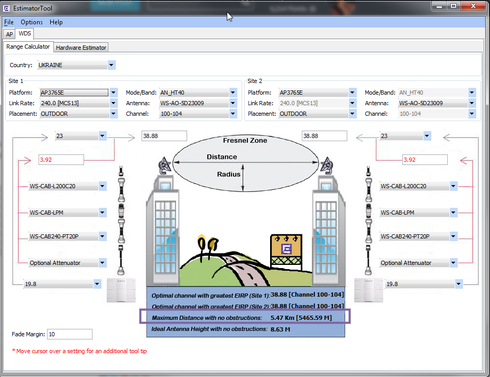The image size is (490, 377).
Task: Expand the Site 1 Channel dropdown
Action: pyautogui.click(x=233, y=114)
